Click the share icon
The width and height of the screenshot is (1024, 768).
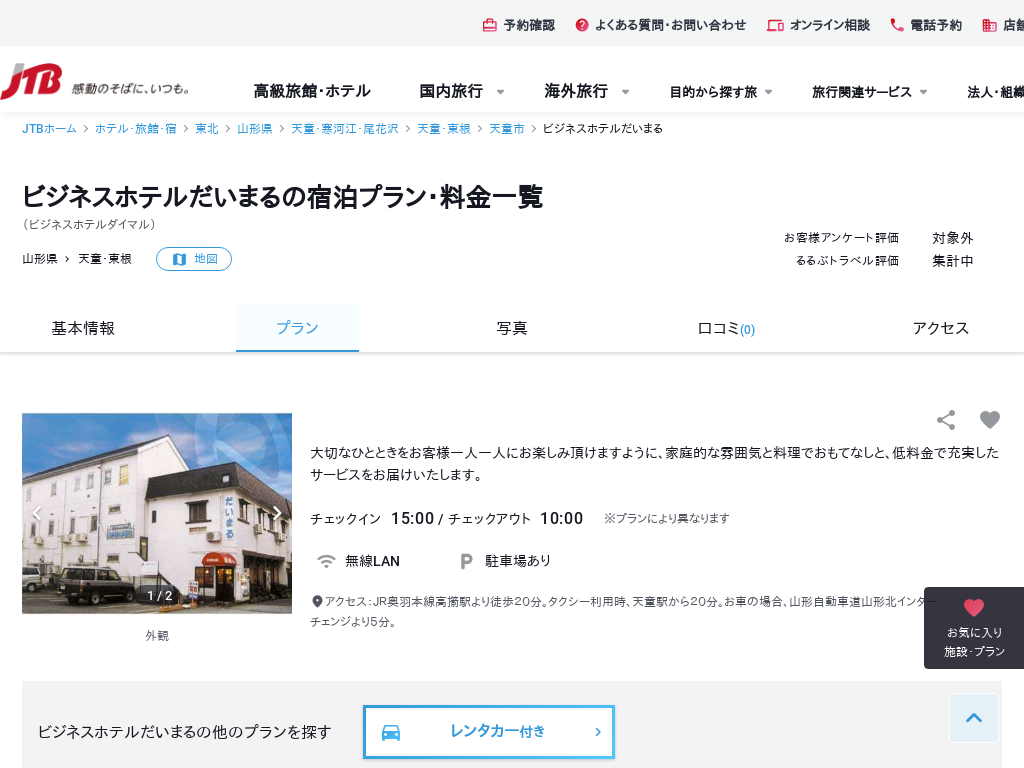tap(946, 420)
